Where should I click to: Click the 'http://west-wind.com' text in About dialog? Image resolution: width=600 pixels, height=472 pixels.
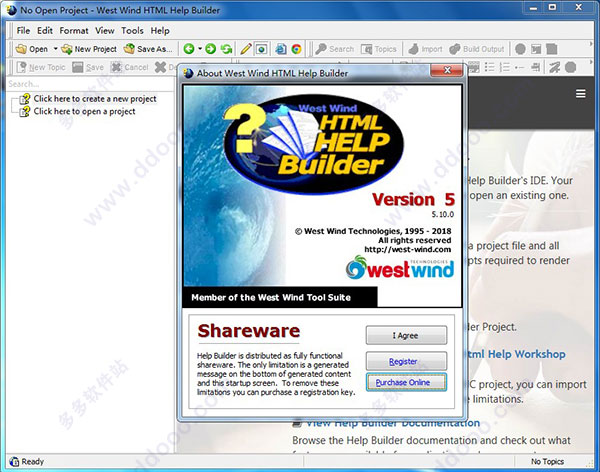pyautogui.click(x=408, y=250)
